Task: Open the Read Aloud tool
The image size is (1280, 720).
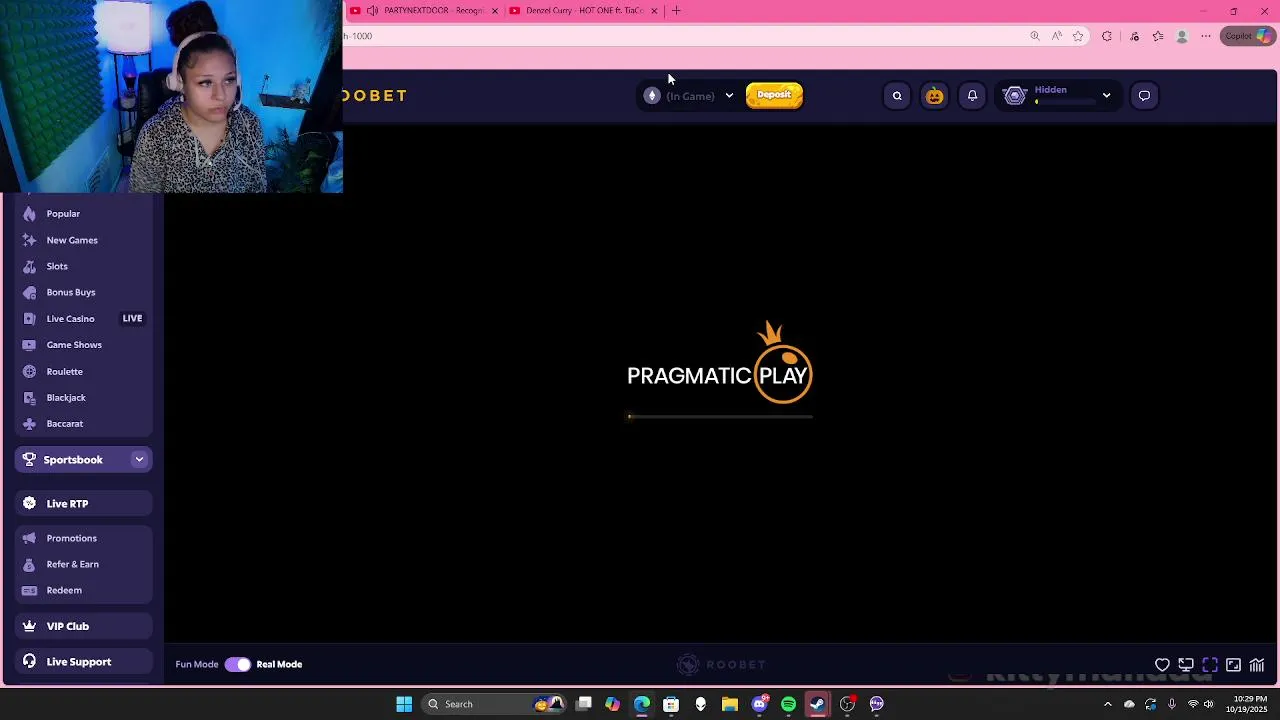Action: 1057,36
